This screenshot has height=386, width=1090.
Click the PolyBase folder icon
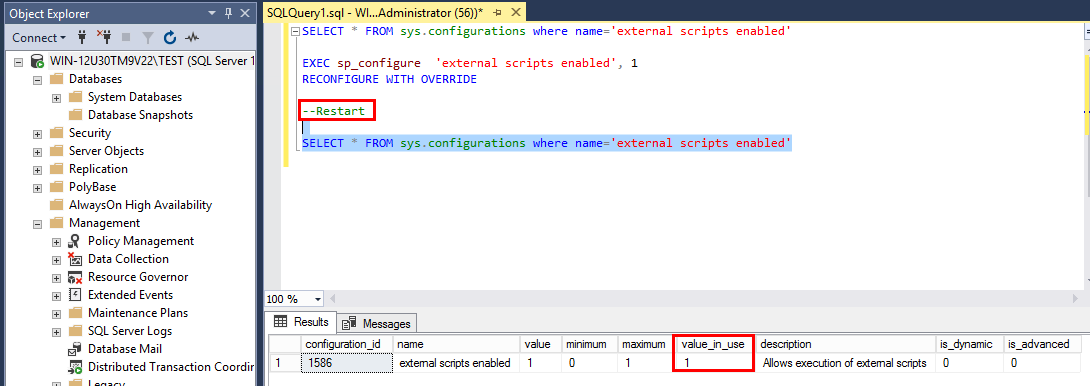click(x=56, y=187)
